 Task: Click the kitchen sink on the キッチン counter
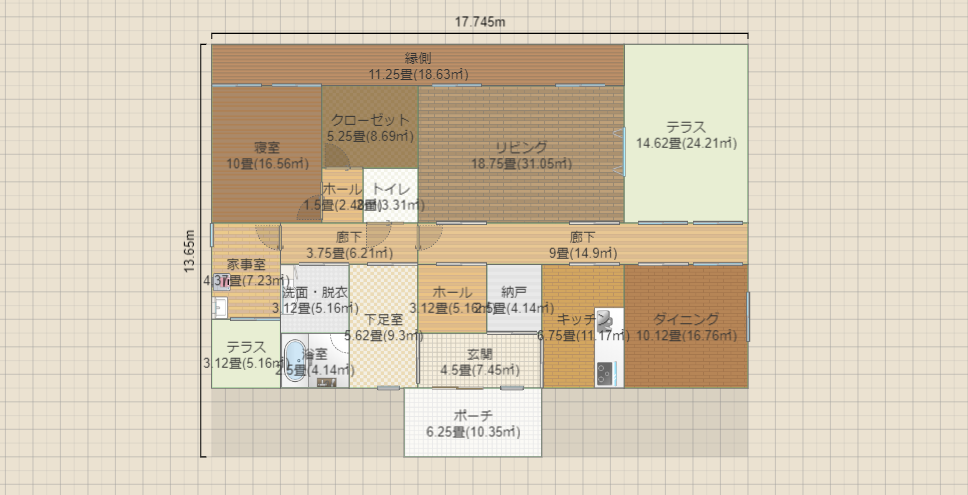point(604,320)
